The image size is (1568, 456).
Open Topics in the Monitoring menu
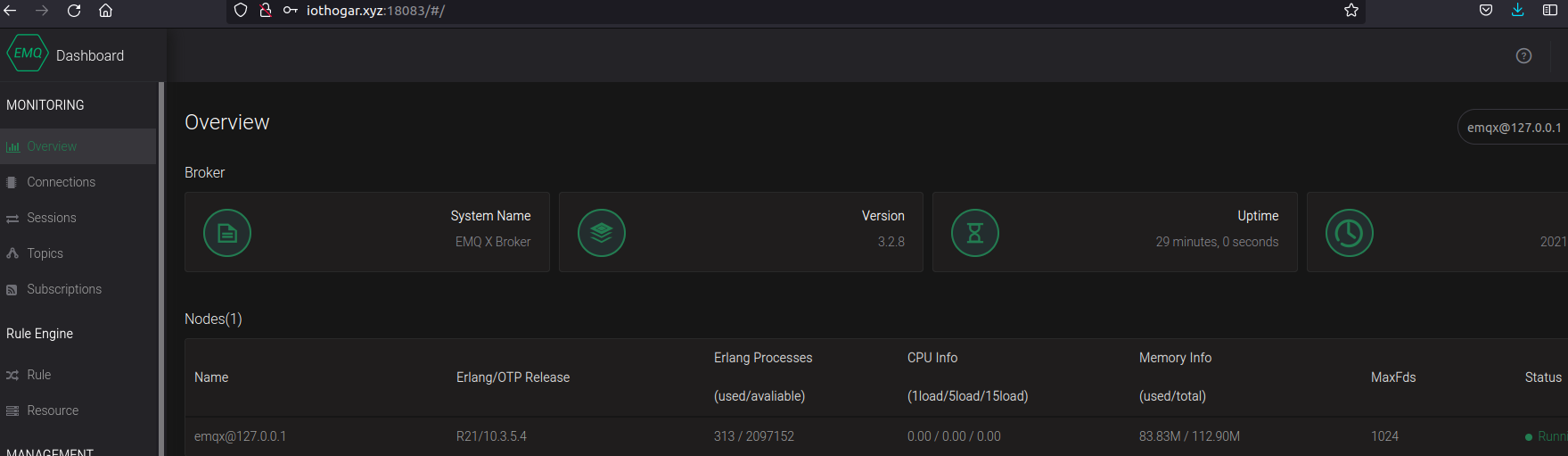(x=45, y=253)
